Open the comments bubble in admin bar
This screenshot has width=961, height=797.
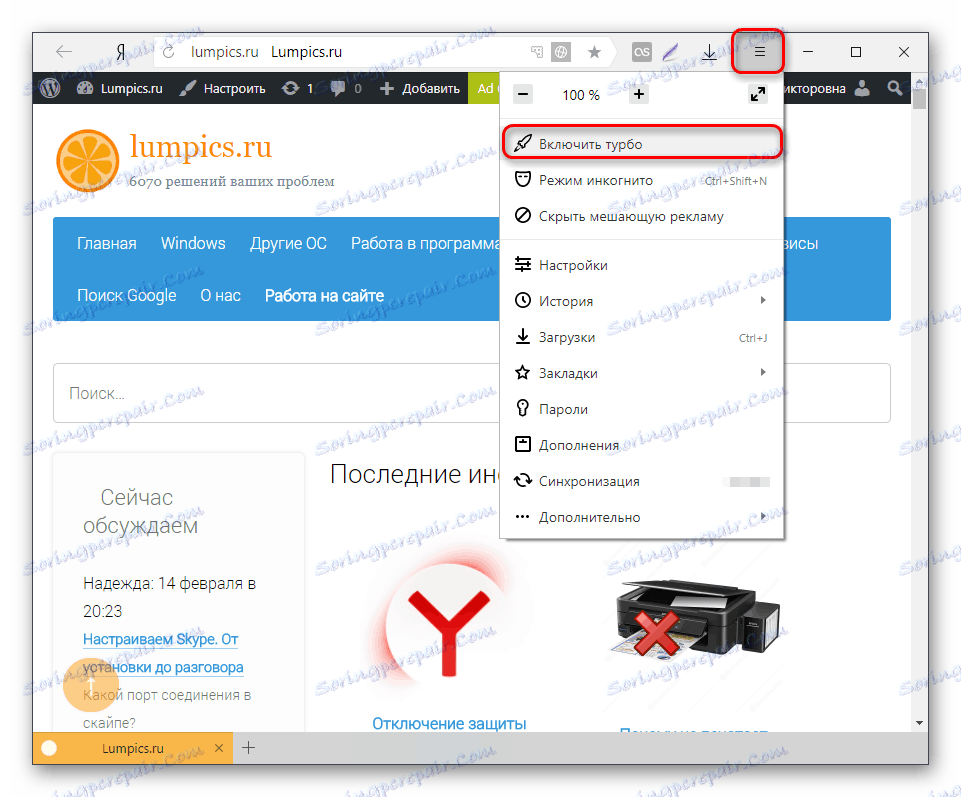click(x=346, y=88)
